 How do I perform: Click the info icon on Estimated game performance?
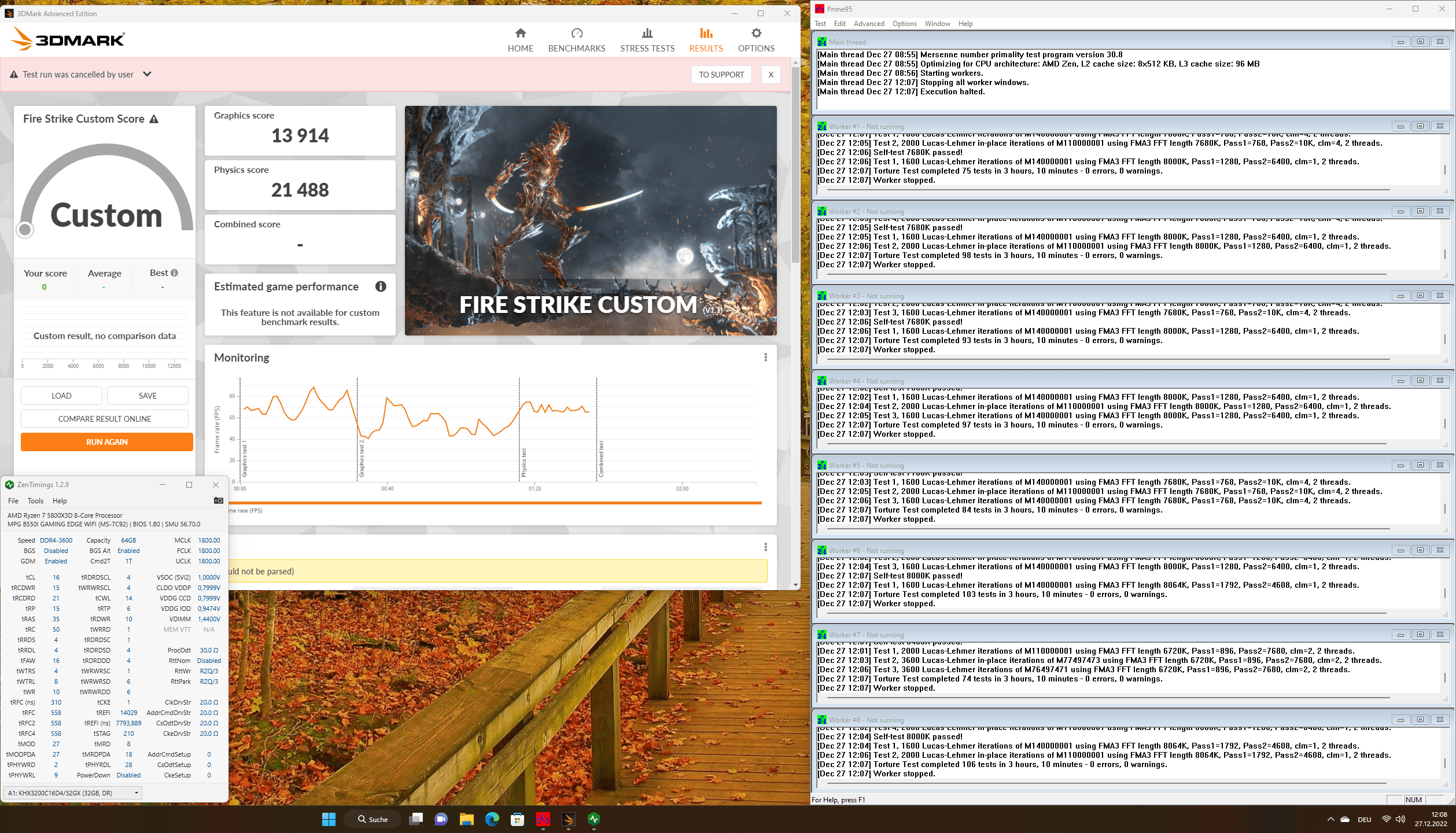pyautogui.click(x=381, y=286)
